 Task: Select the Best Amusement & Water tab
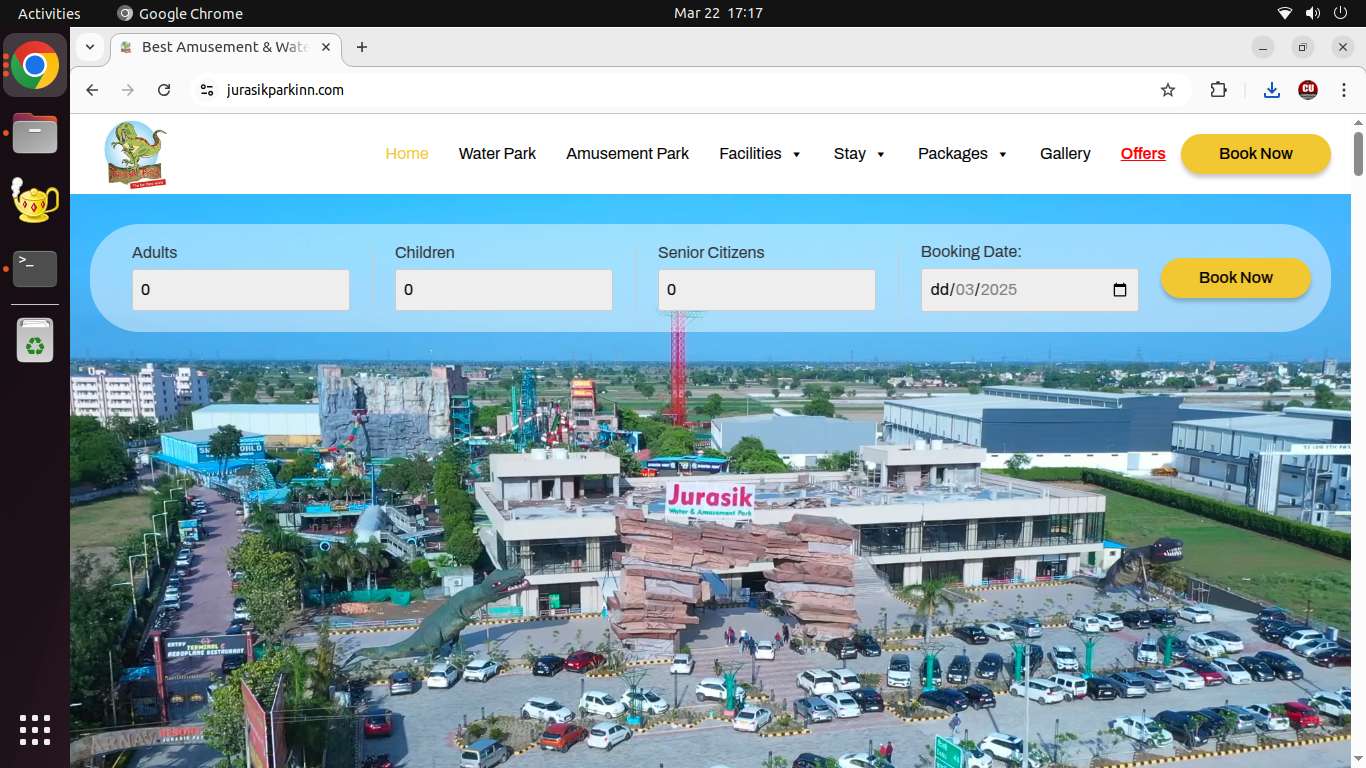coord(226,47)
